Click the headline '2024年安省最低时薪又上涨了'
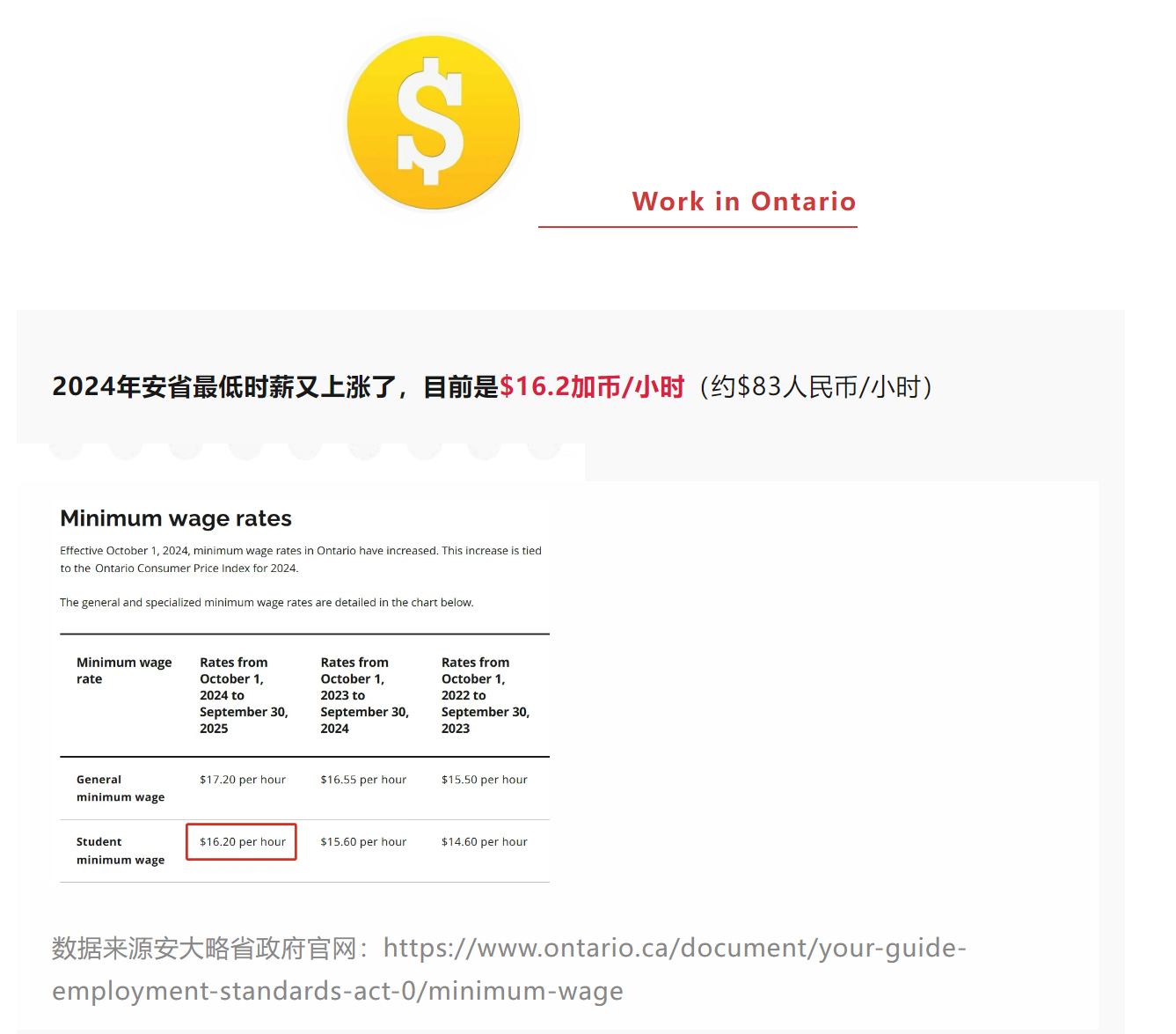 [x=229, y=386]
